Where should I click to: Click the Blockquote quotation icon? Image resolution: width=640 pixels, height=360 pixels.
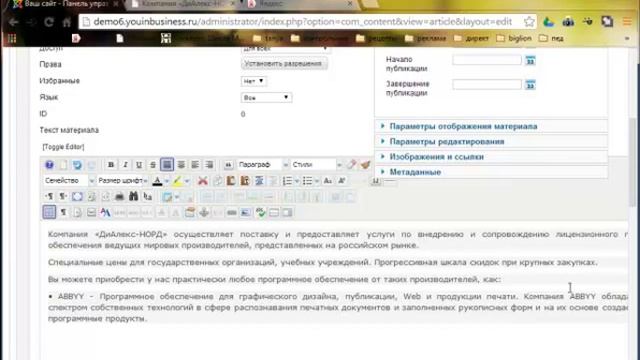(x=228, y=165)
